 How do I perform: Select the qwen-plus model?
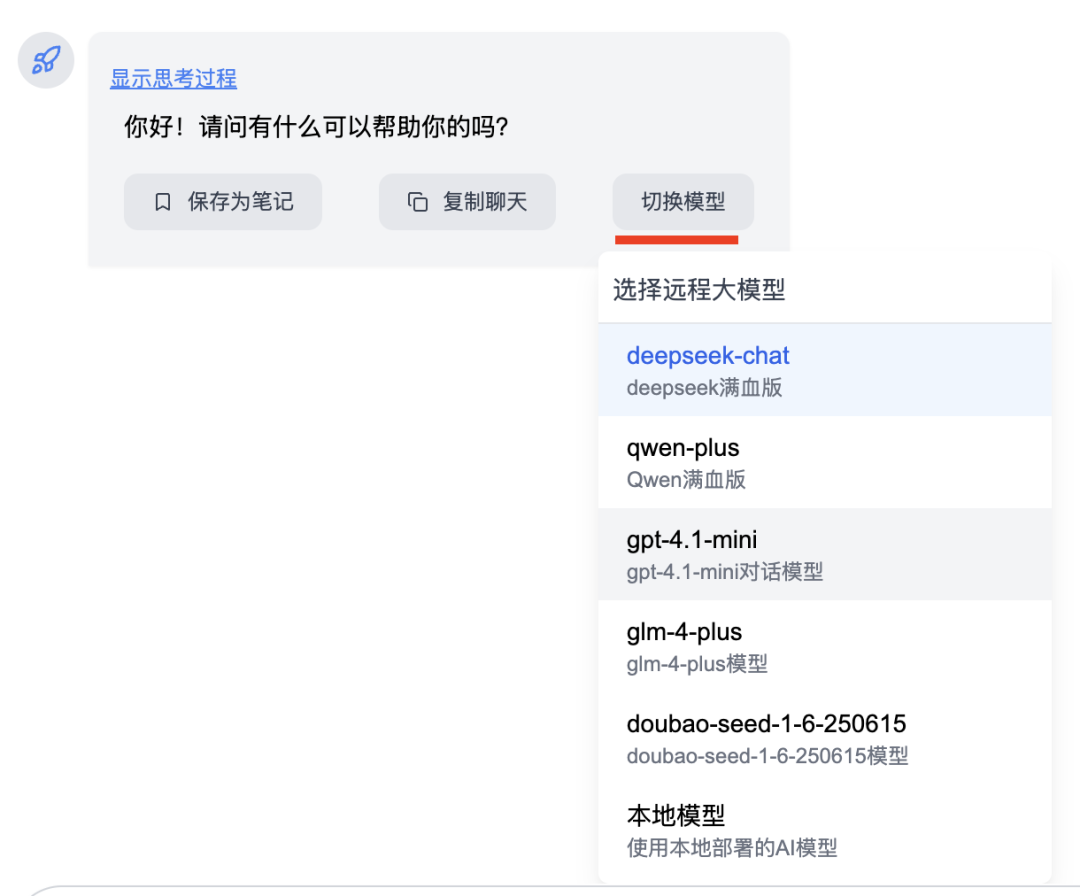[825, 462]
